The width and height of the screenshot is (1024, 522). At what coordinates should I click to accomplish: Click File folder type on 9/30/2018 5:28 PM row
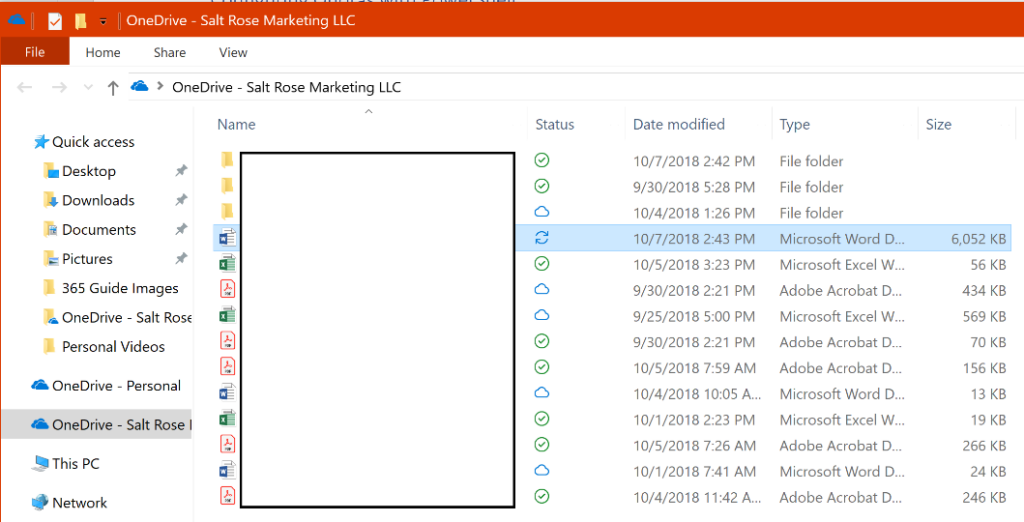click(811, 187)
